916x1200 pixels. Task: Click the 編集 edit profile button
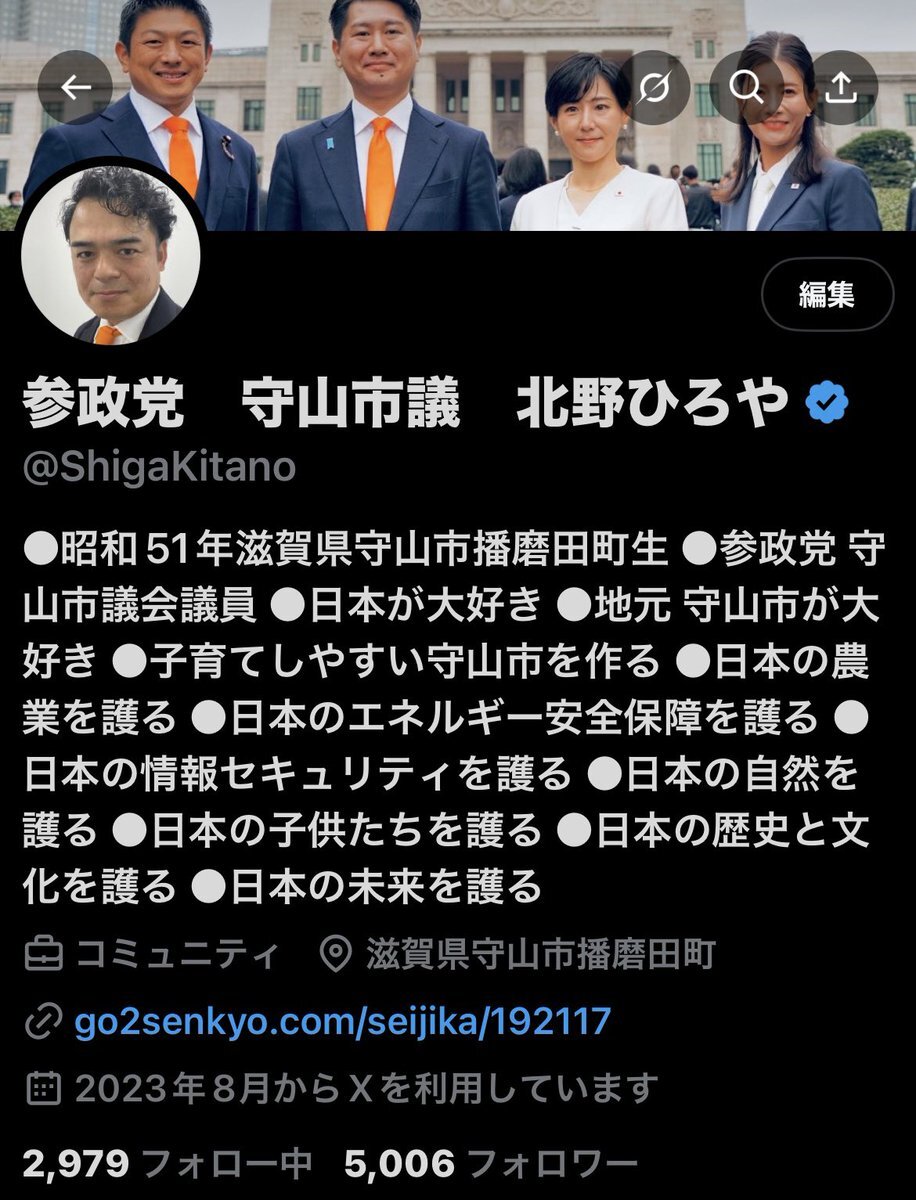point(827,296)
